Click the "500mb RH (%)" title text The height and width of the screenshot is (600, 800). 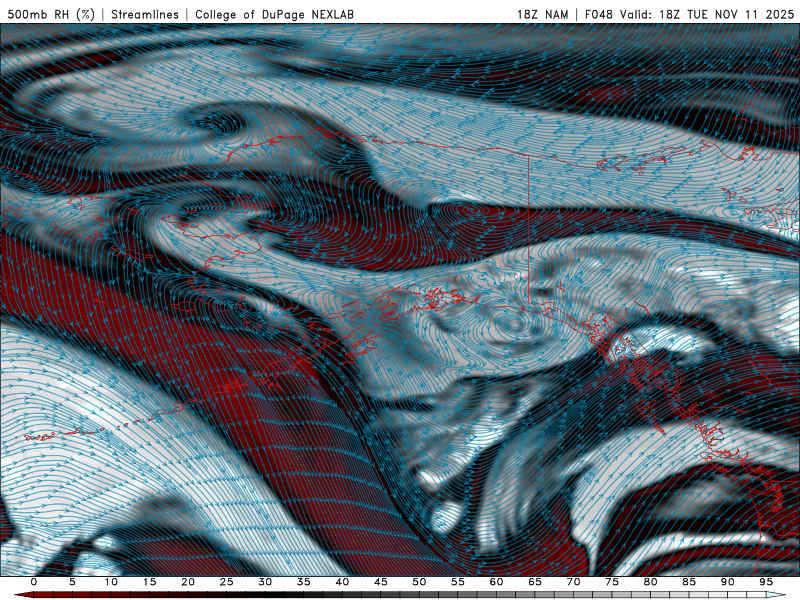[51, 14]
